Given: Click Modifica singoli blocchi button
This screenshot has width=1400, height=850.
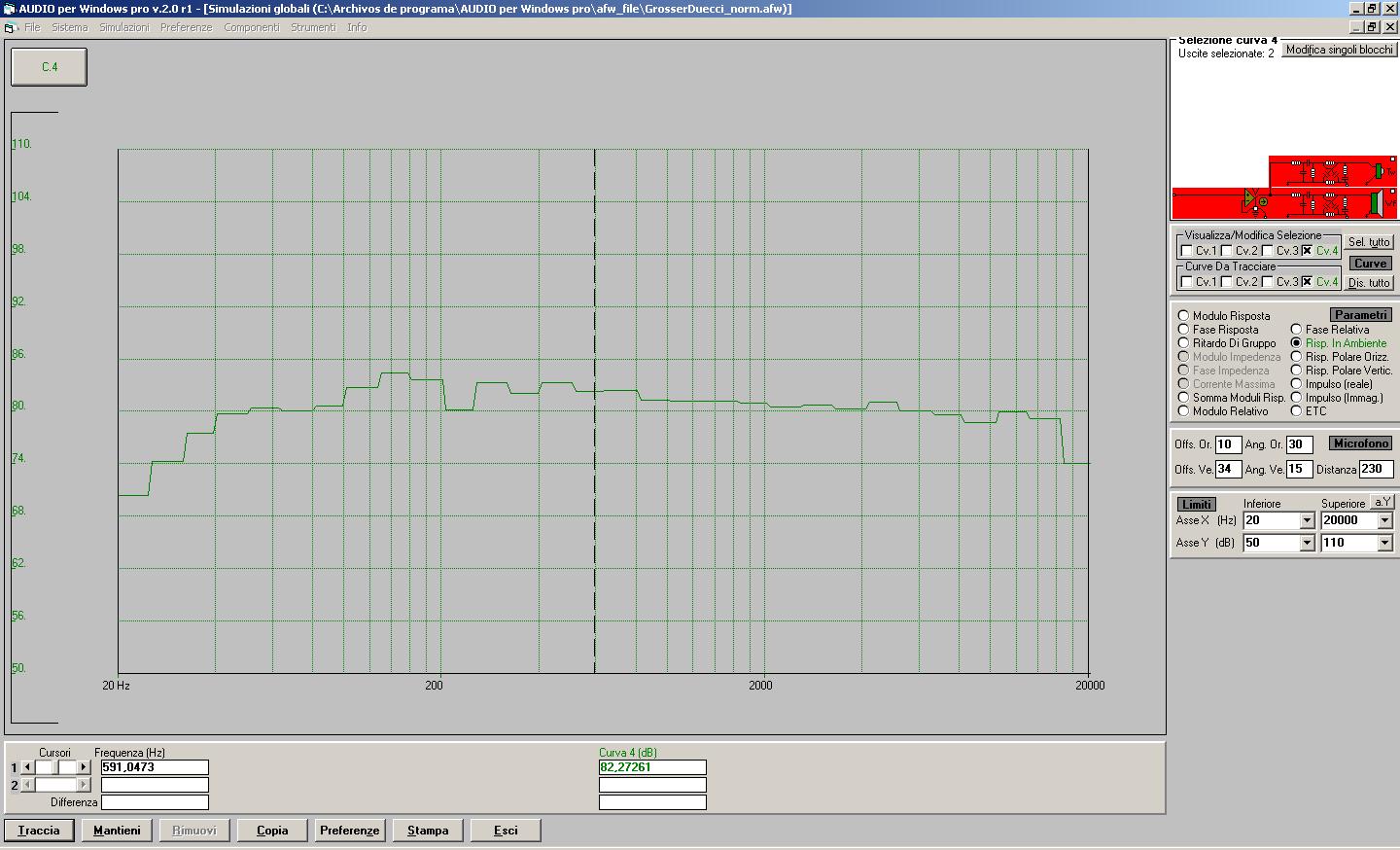Looking at the screenshot, I should click(x=1339, y=50).
